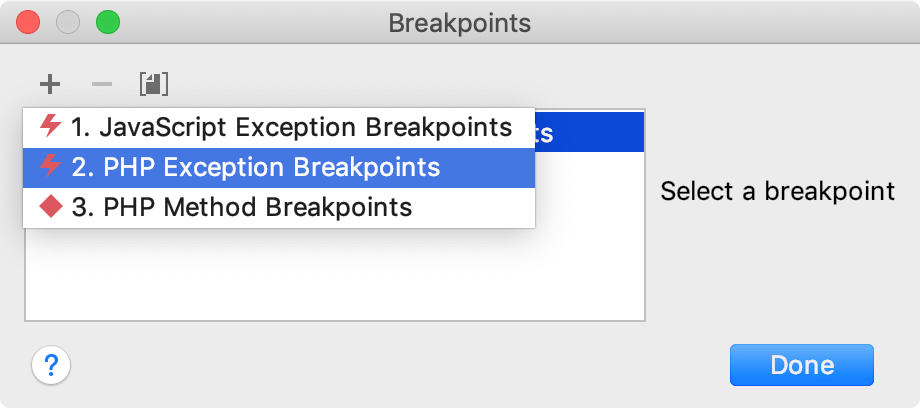The width and height of the screenshot is (920, 408).
Task: Click empty toolbar space right of grouping icon
Action: pyautogui.click(x=400, y=84)
